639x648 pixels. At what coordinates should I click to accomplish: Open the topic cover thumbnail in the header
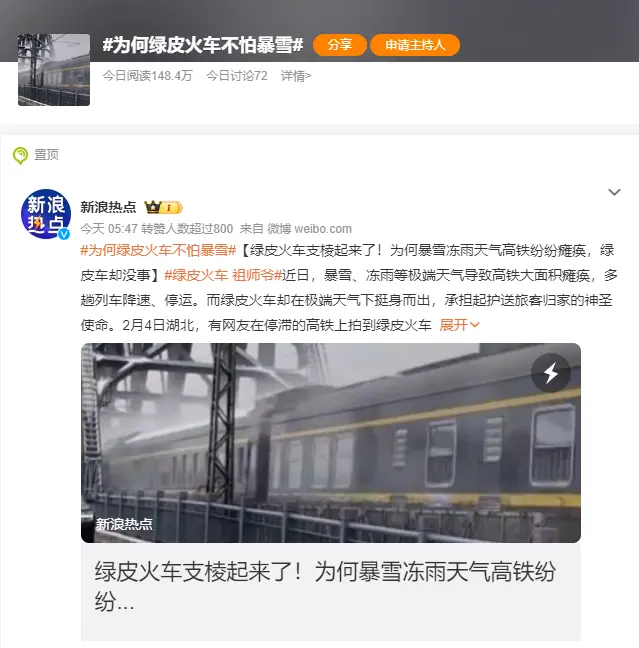coord(54,70)
